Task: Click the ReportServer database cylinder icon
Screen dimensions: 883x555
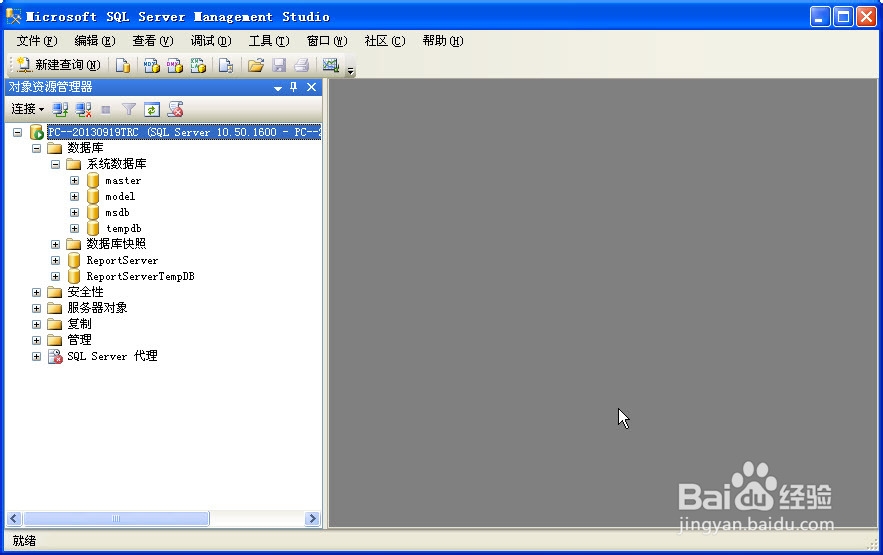Action: [74, 261]
